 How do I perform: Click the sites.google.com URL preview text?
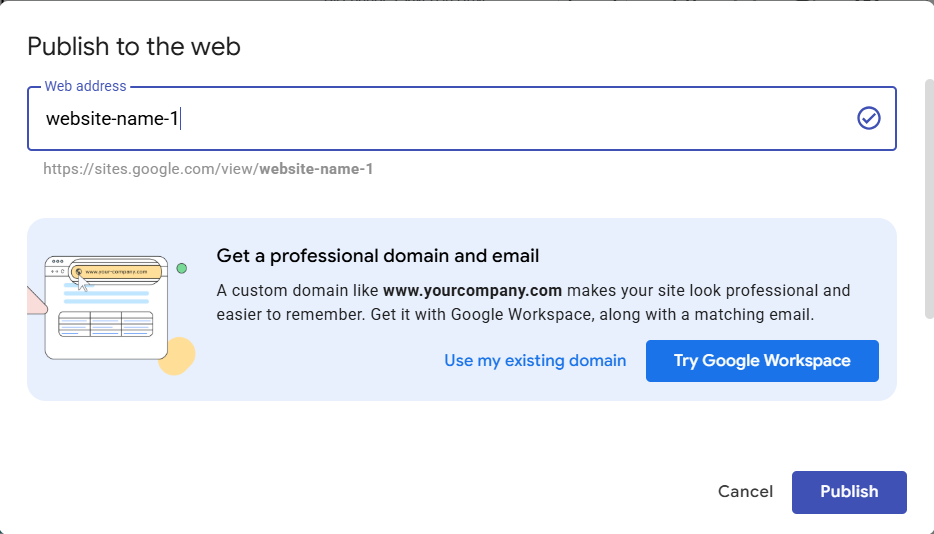[x=208, y=169]
